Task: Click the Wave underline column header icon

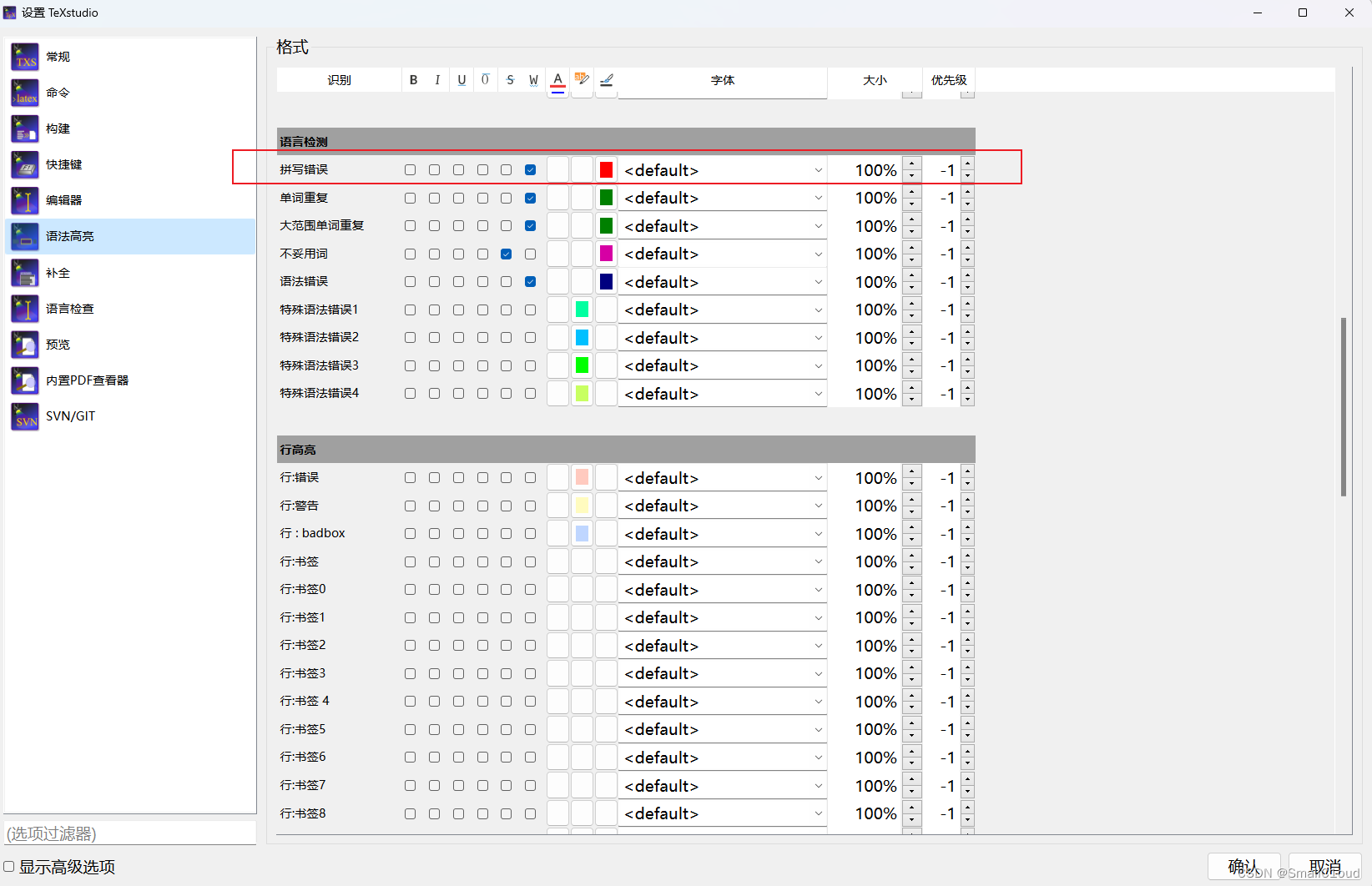Action: pyautogui.click(x=533, y=80)
